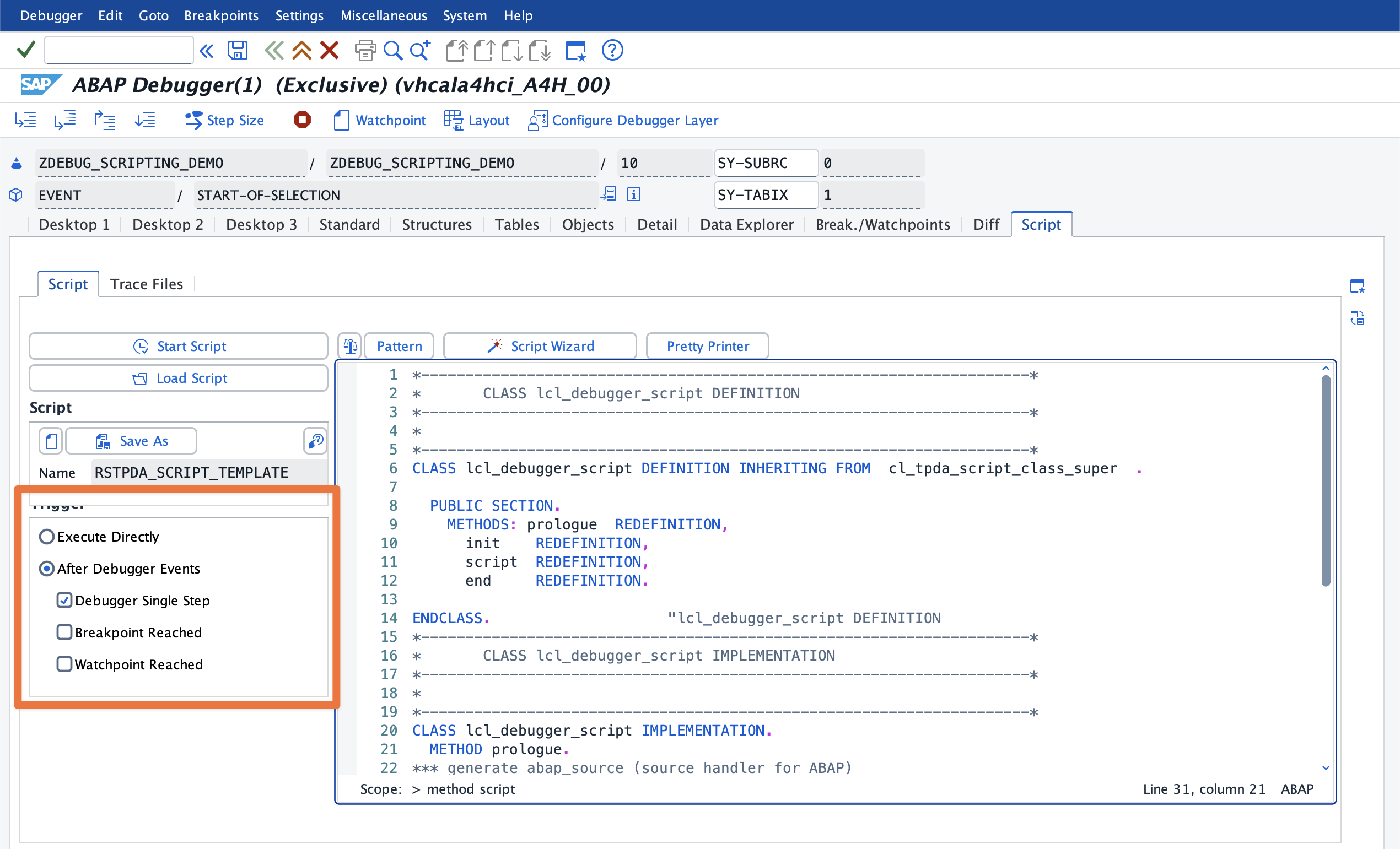Open the Trace Files sub-tab
Image resolution: width=1400 pixels, height=849 pixels.
(x=147, y=283)
